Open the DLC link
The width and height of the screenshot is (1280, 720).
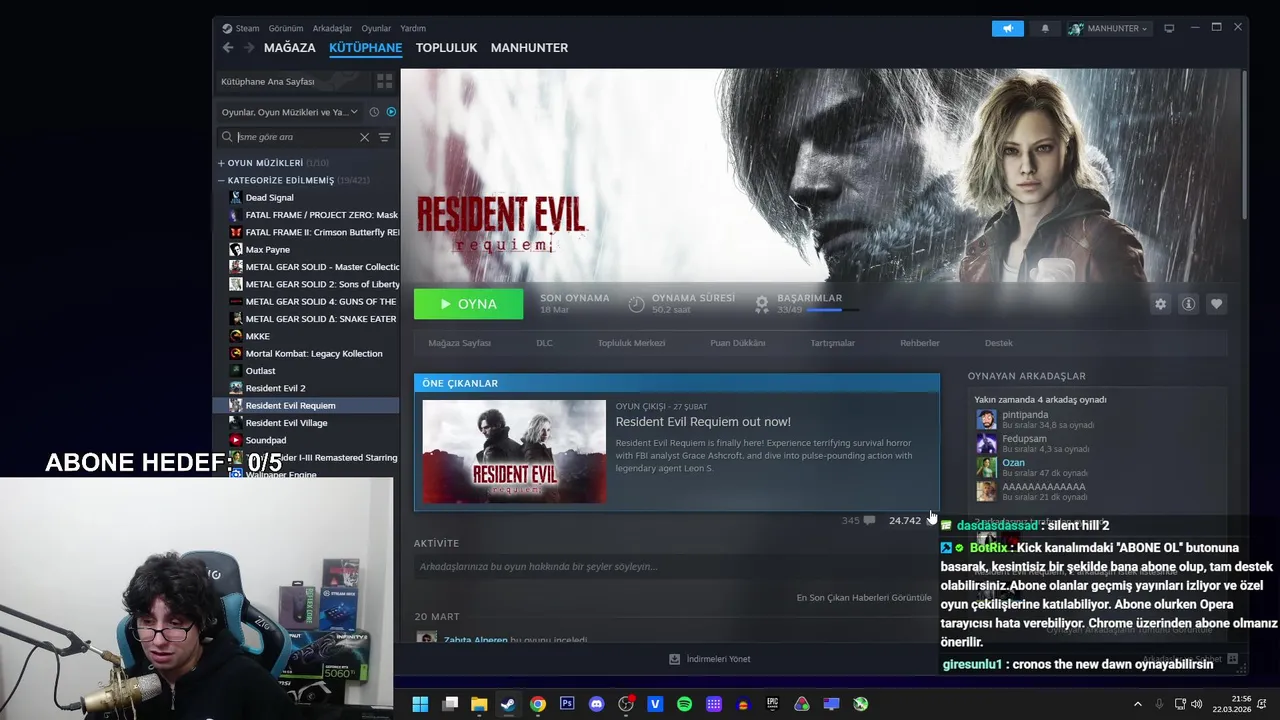click(x=544, y=343)
